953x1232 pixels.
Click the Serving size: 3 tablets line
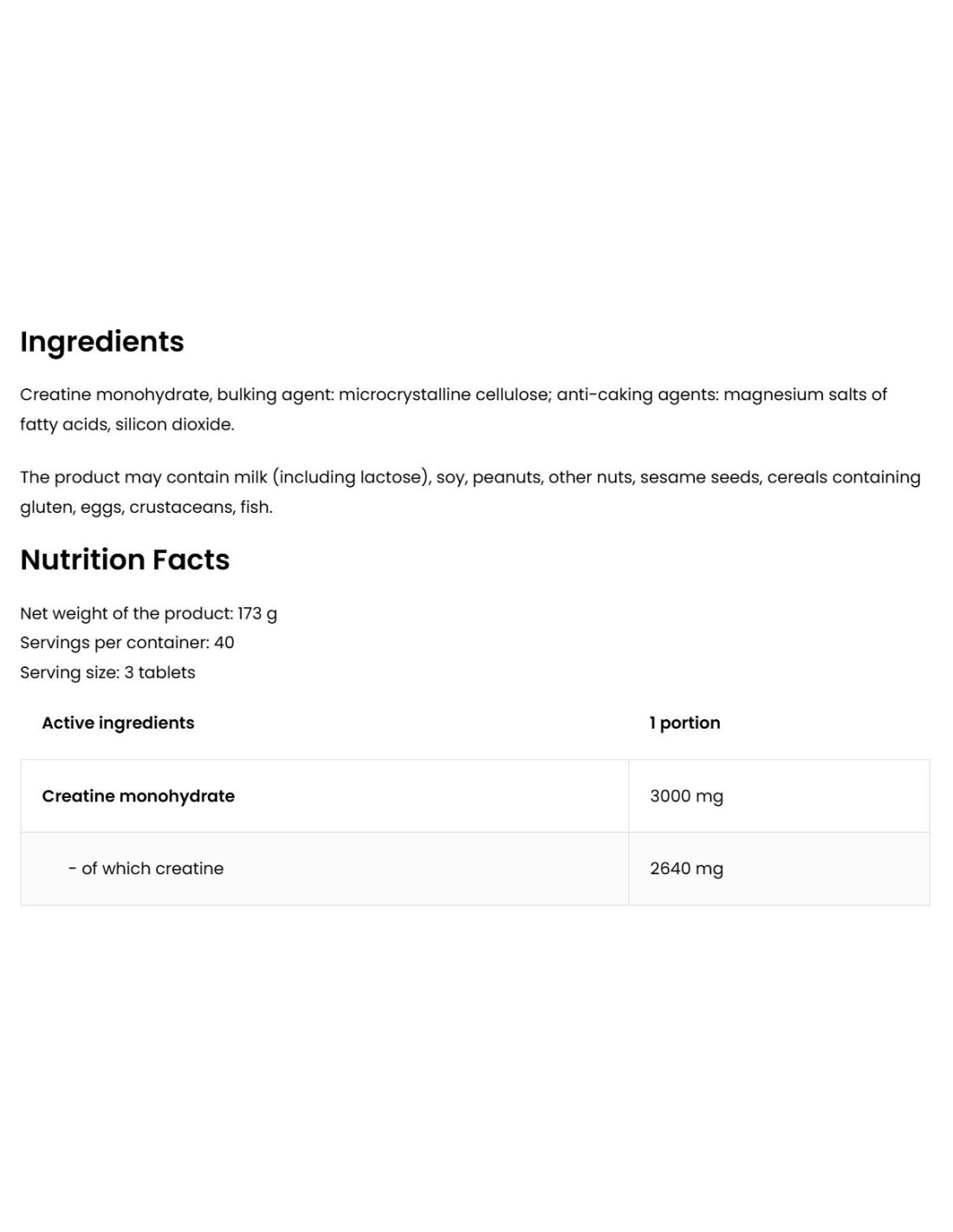pyautogui.click(x=107, y=672)
